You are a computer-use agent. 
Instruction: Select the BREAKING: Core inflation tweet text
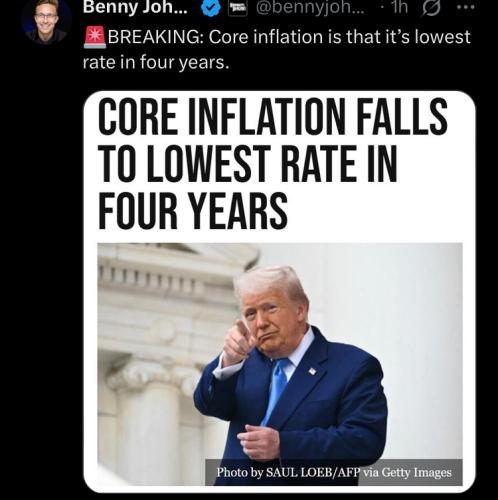click(x=277, y=49)
